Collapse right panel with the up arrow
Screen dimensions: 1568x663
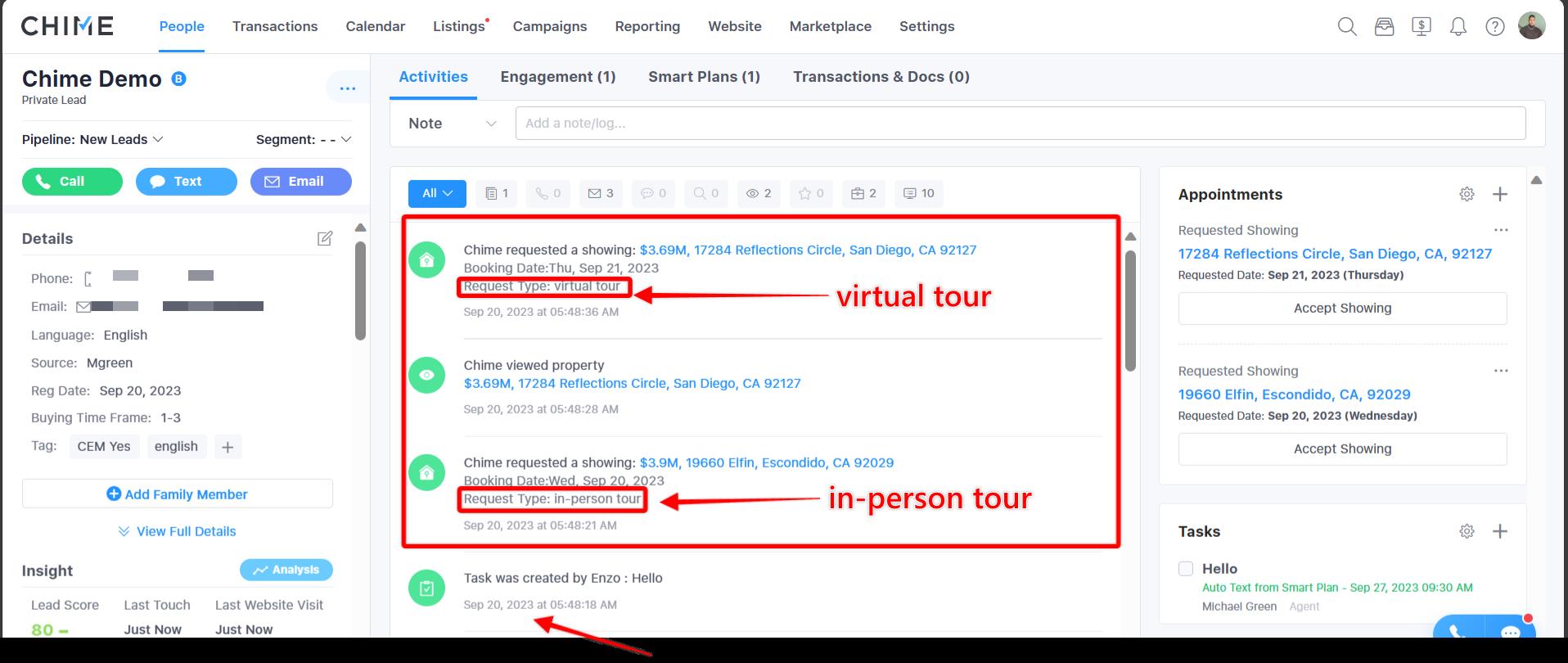pos(1537,180)
